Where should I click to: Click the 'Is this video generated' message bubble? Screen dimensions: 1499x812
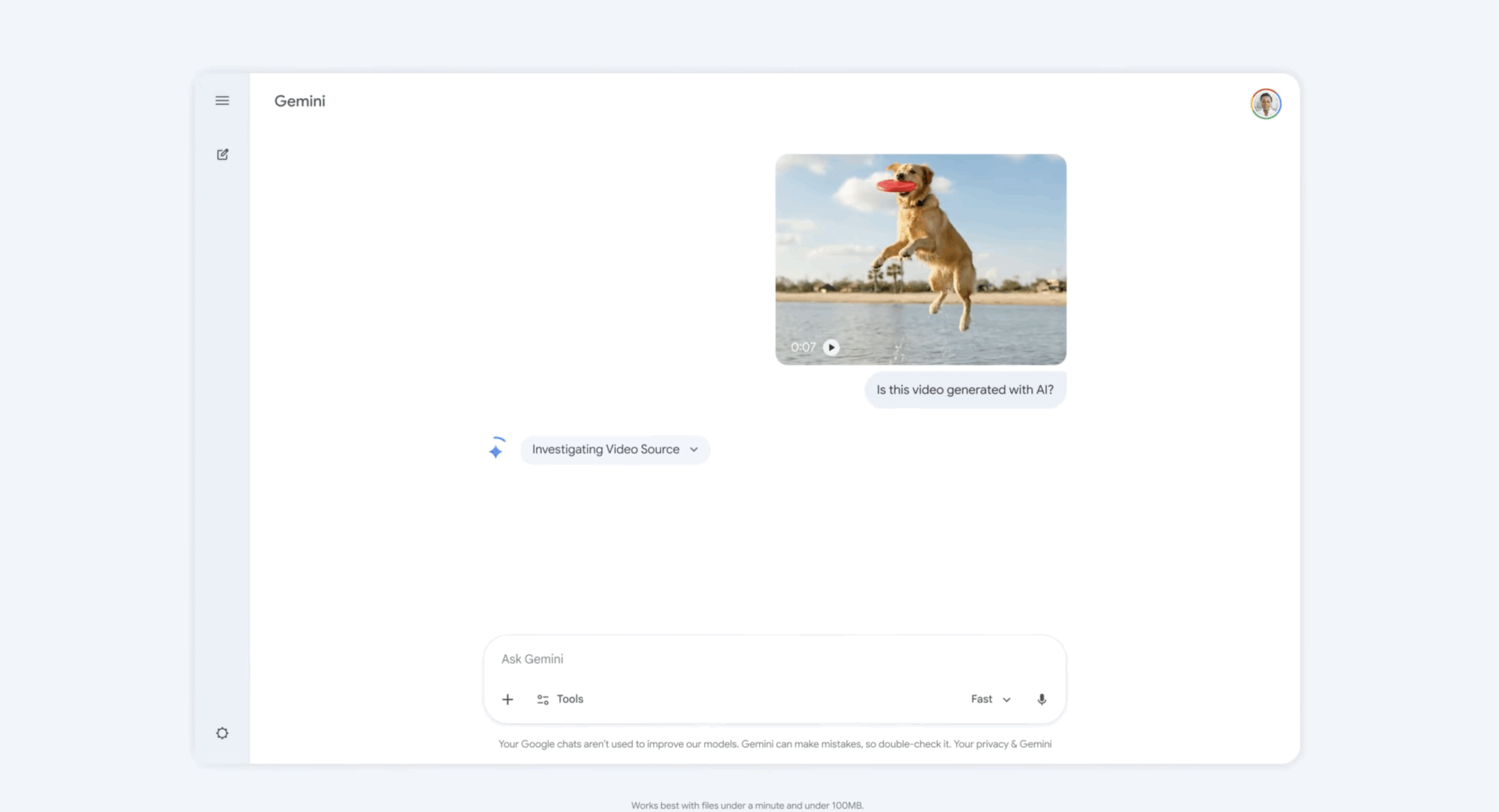coord(964,390)
